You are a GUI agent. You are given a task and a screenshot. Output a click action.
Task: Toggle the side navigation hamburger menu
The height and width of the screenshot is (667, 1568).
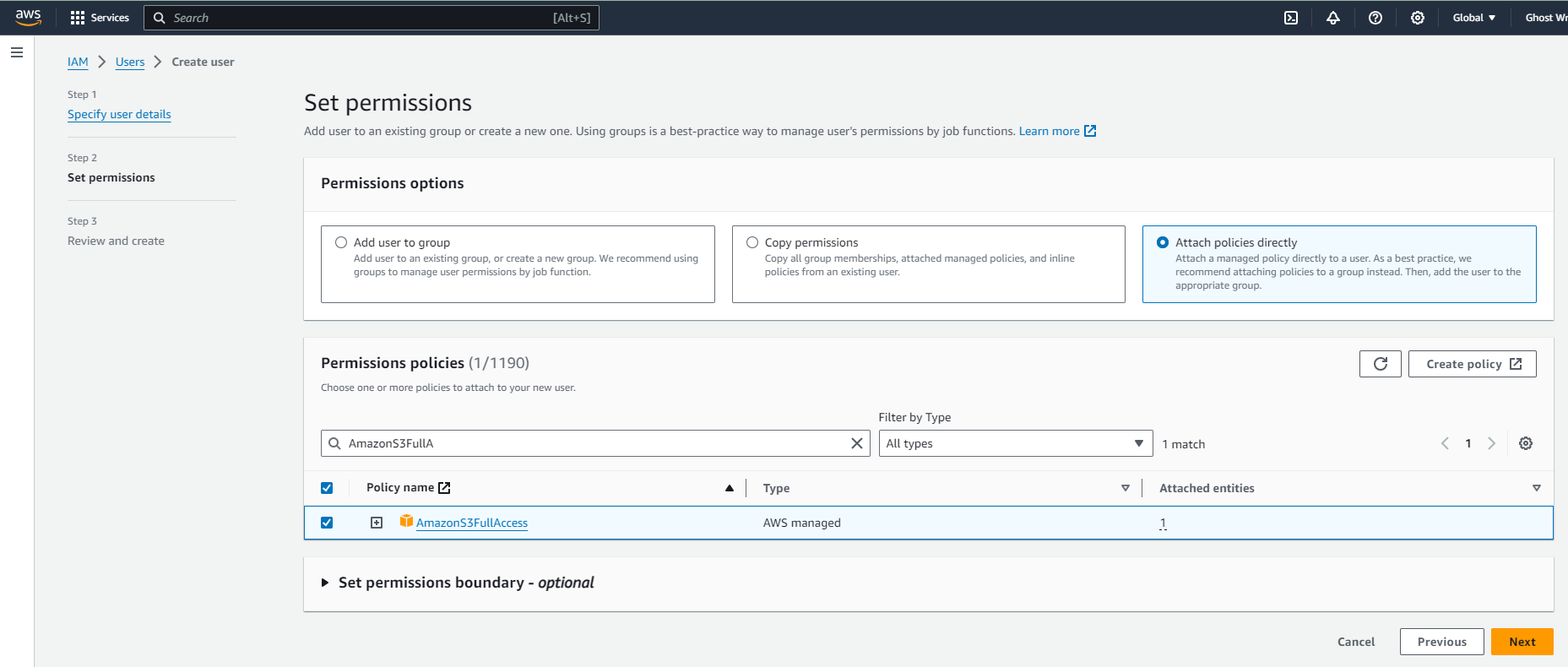[x=17, y=52]
